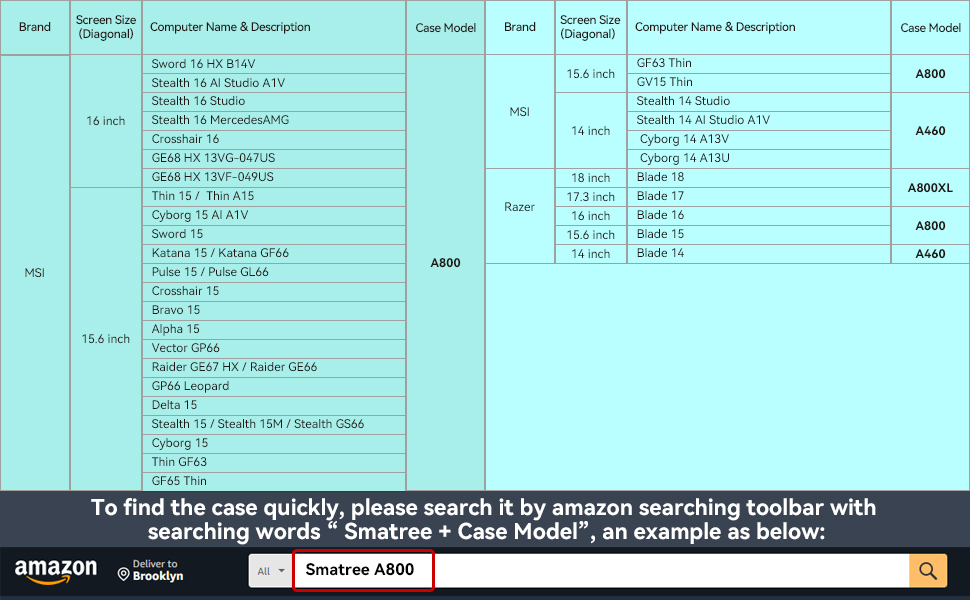Select the Pulse 15 / Pulse GL66 row

click(x=273, y=273)
